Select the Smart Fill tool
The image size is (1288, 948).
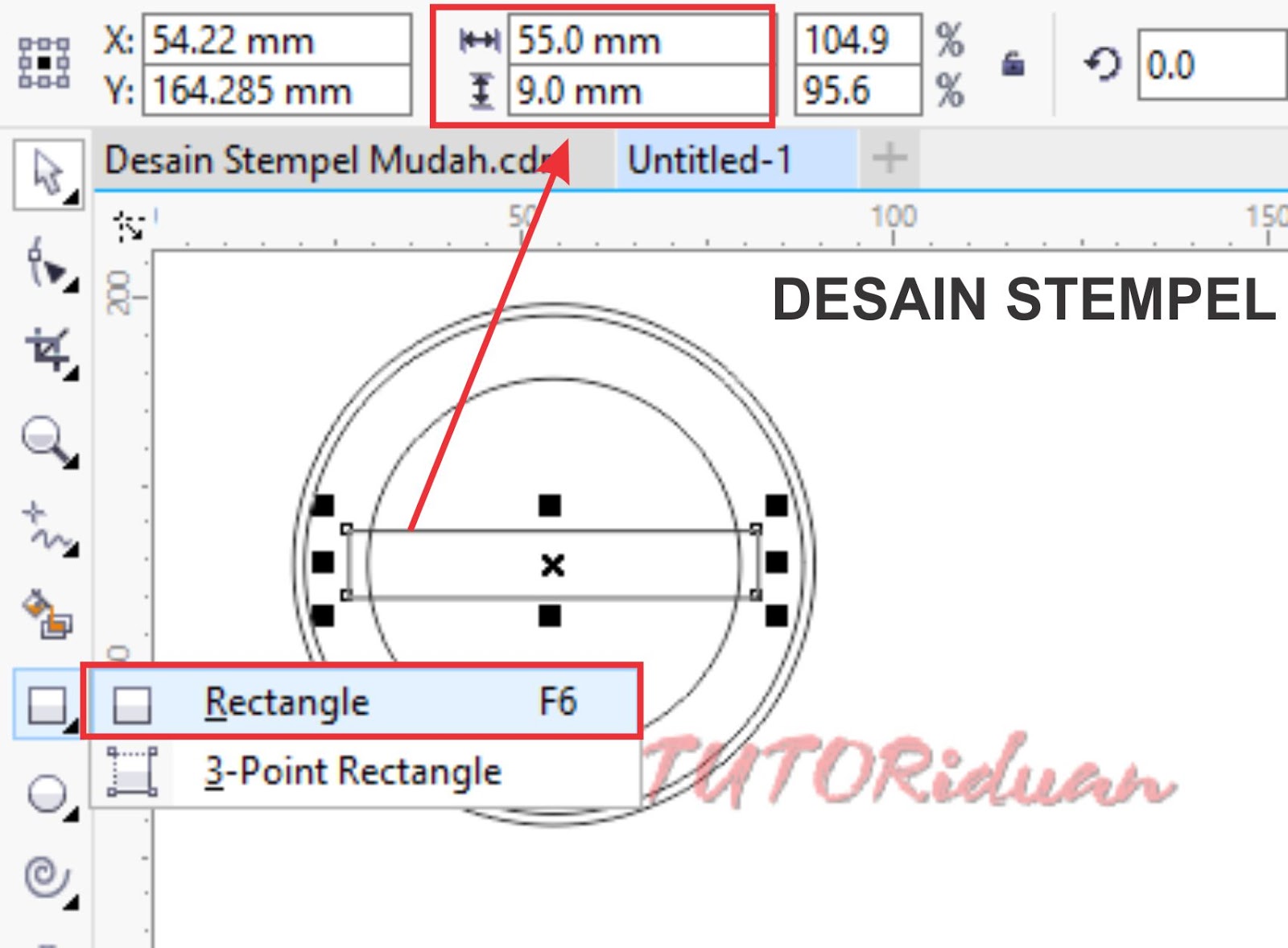[x=47, y=616]
